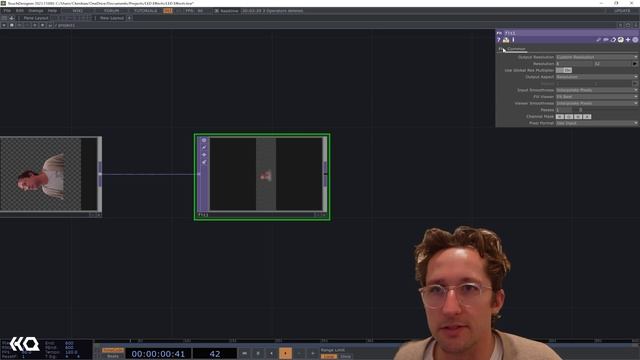Open the operator info 'i' icon

coord(513,40)
